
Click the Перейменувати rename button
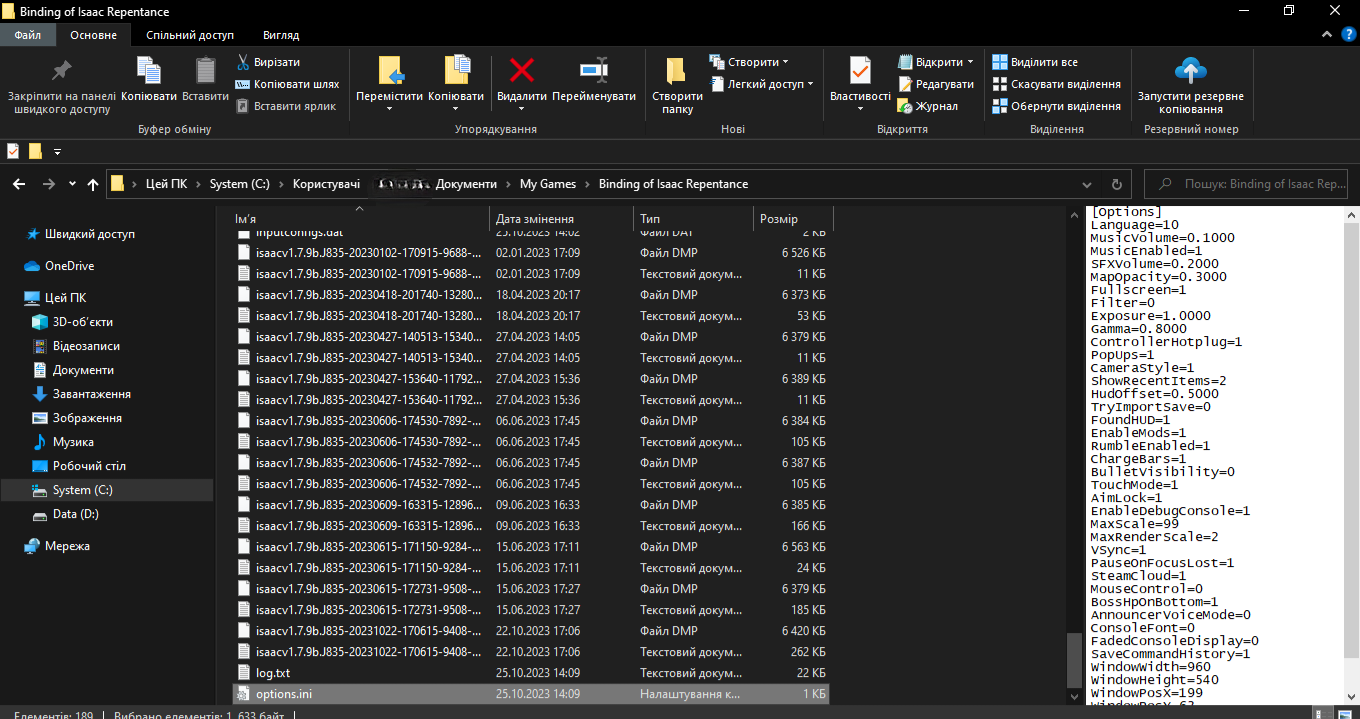click(594, 80)
